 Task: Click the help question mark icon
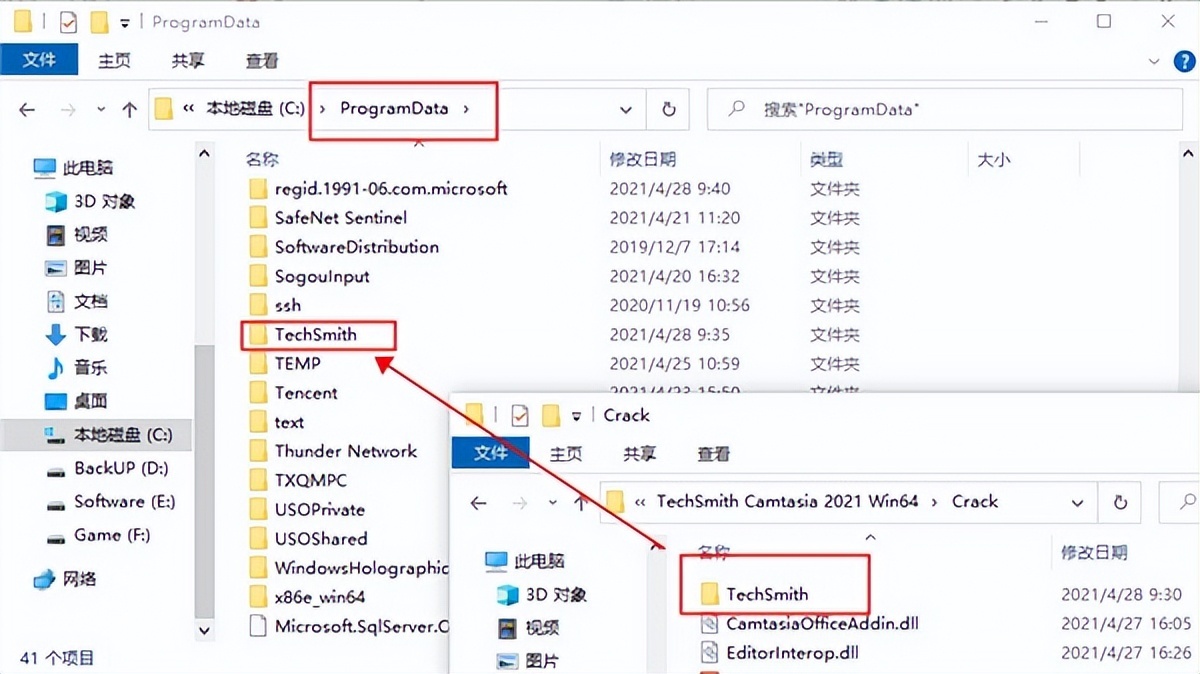click(x=1183, y=61)
